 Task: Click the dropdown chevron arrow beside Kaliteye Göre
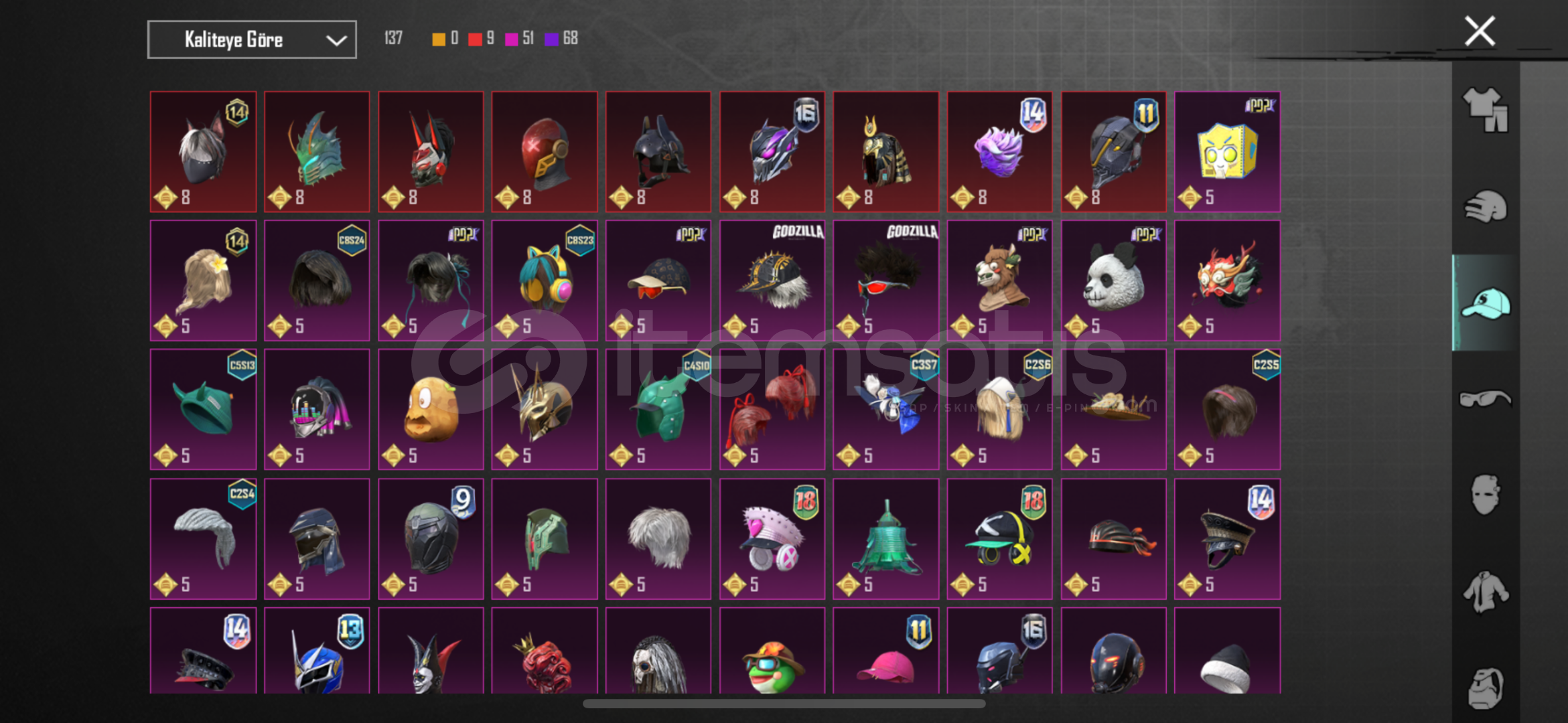(x=336, y=40)
